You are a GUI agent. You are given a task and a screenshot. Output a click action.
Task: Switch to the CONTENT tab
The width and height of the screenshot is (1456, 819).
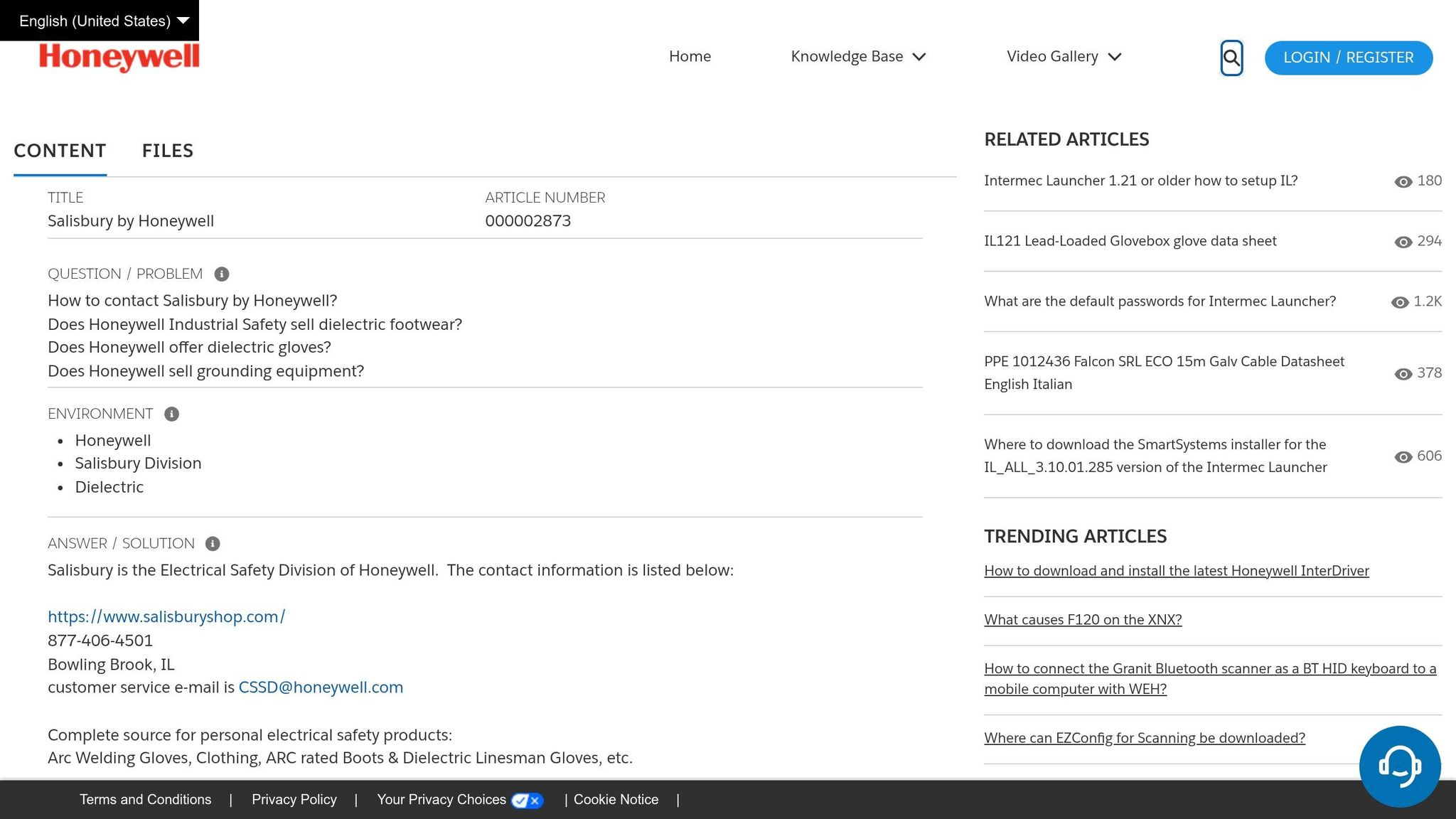[x=60, y=151]
